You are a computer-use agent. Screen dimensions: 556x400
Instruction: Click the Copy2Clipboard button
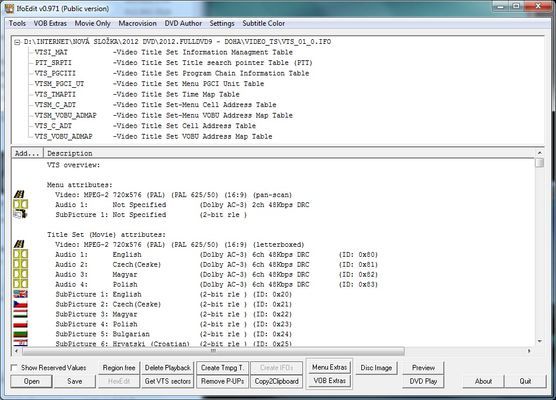tap(277, 381)
